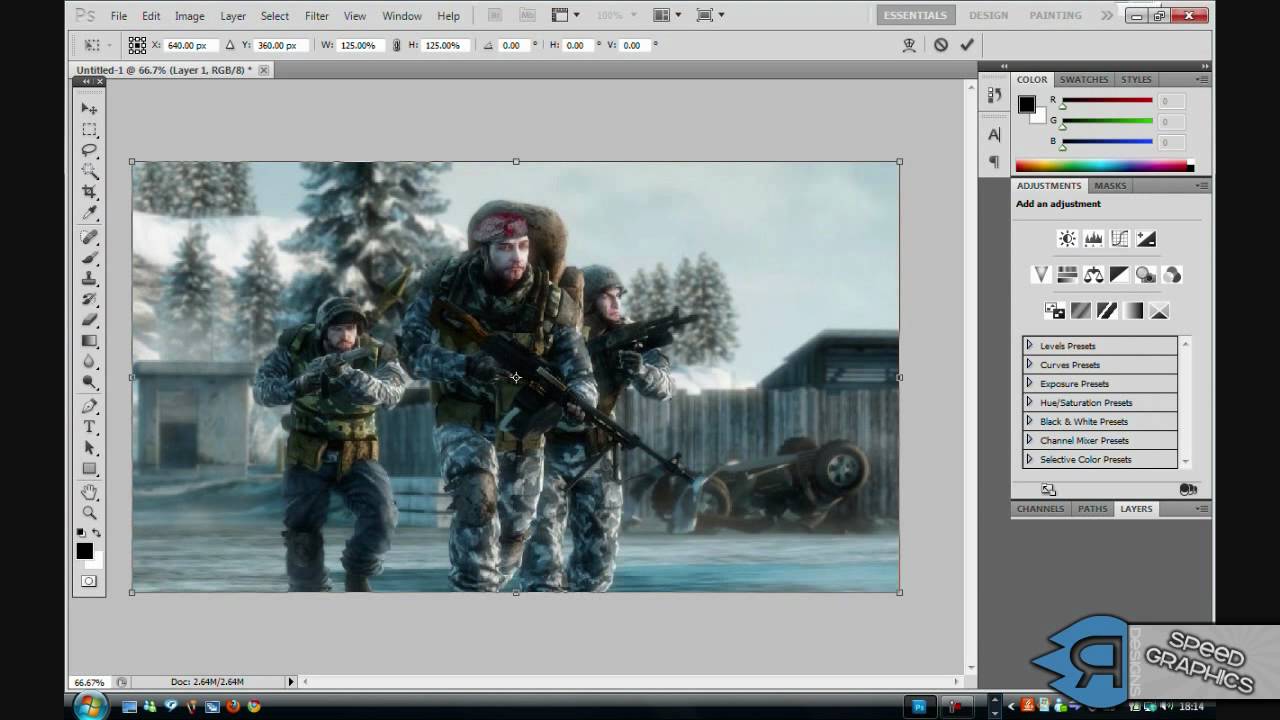1280x720 pixels.
Task: Reset default foreground and background colors
Action: [x=81, y=533]
